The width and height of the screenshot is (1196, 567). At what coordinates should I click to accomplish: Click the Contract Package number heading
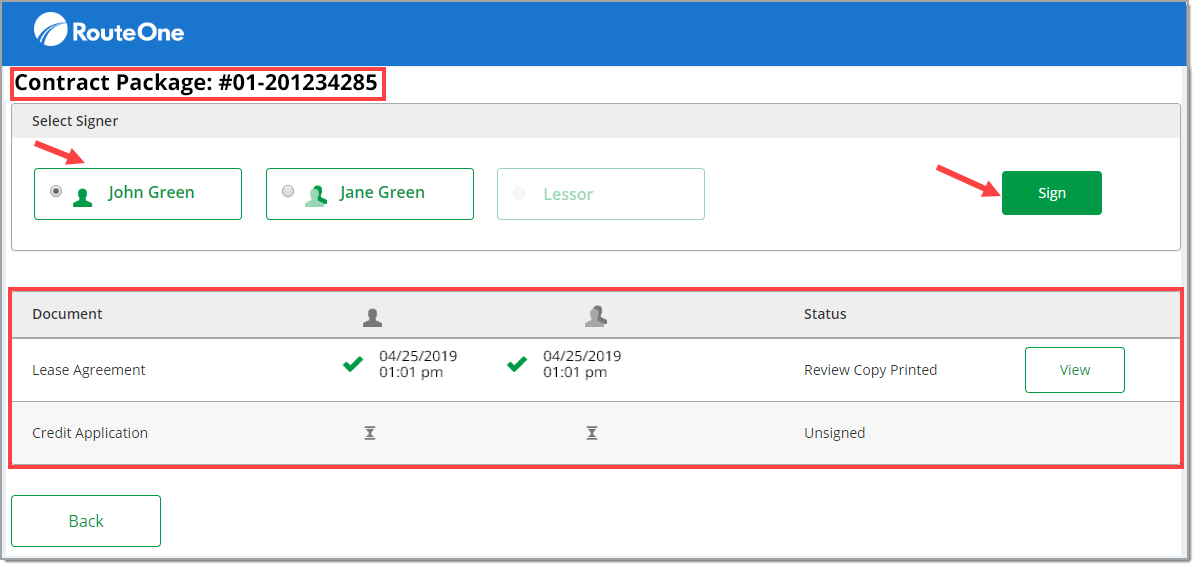[x=197, y=83]
